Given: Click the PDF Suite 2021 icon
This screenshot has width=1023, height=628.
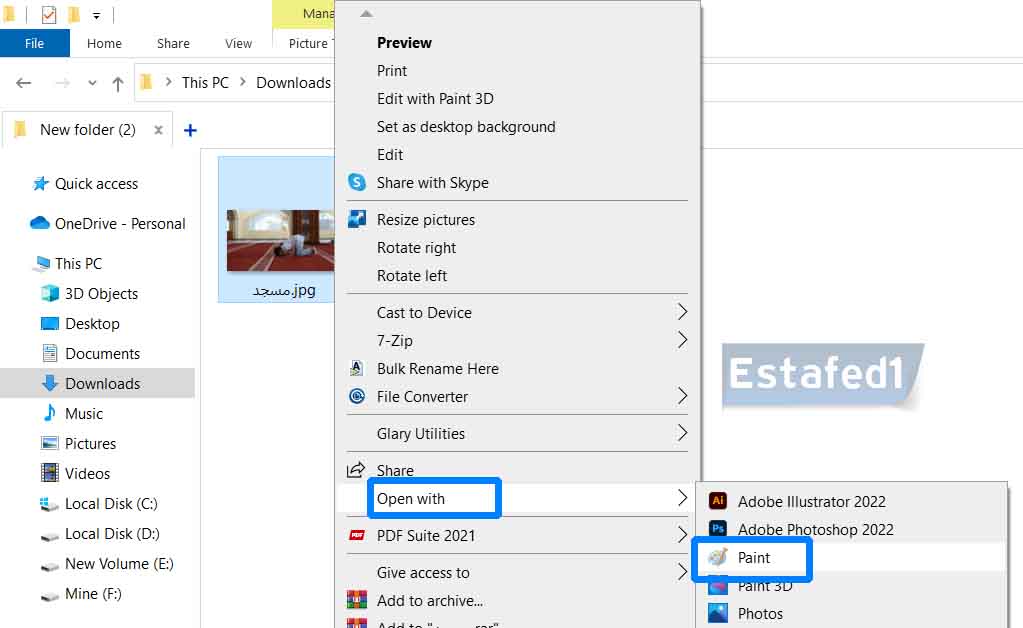Looking at the screenshot, I should pyautogui.click(x=357, y=536).
